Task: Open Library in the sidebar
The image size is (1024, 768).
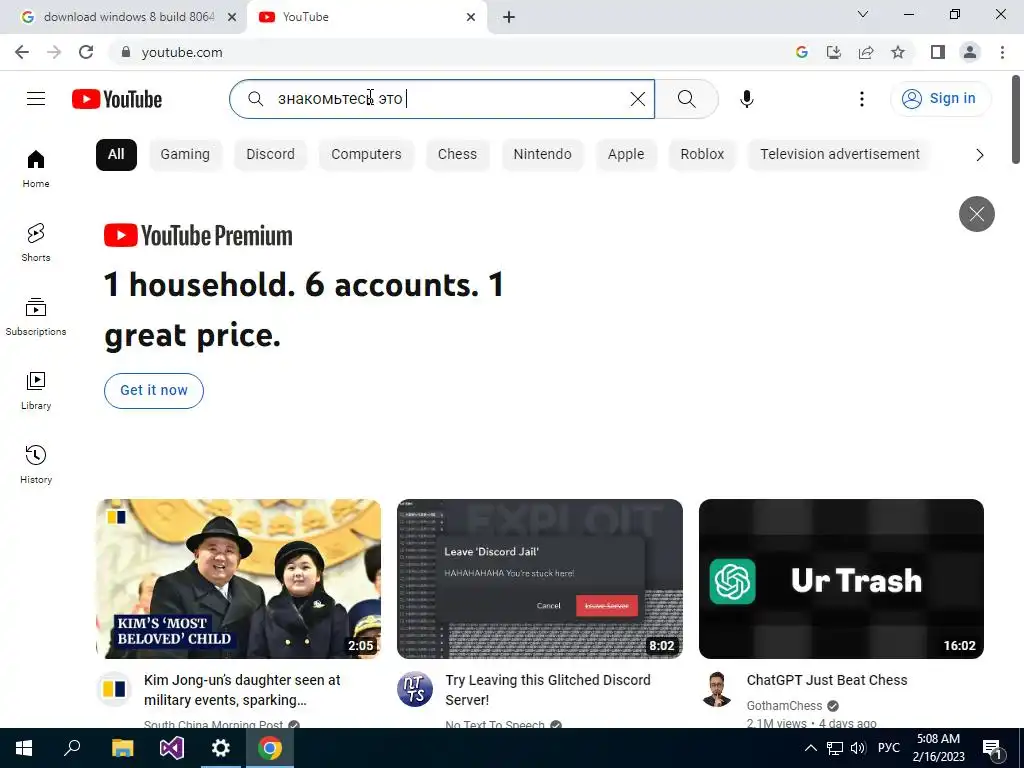Action: [x=36, y=391]
